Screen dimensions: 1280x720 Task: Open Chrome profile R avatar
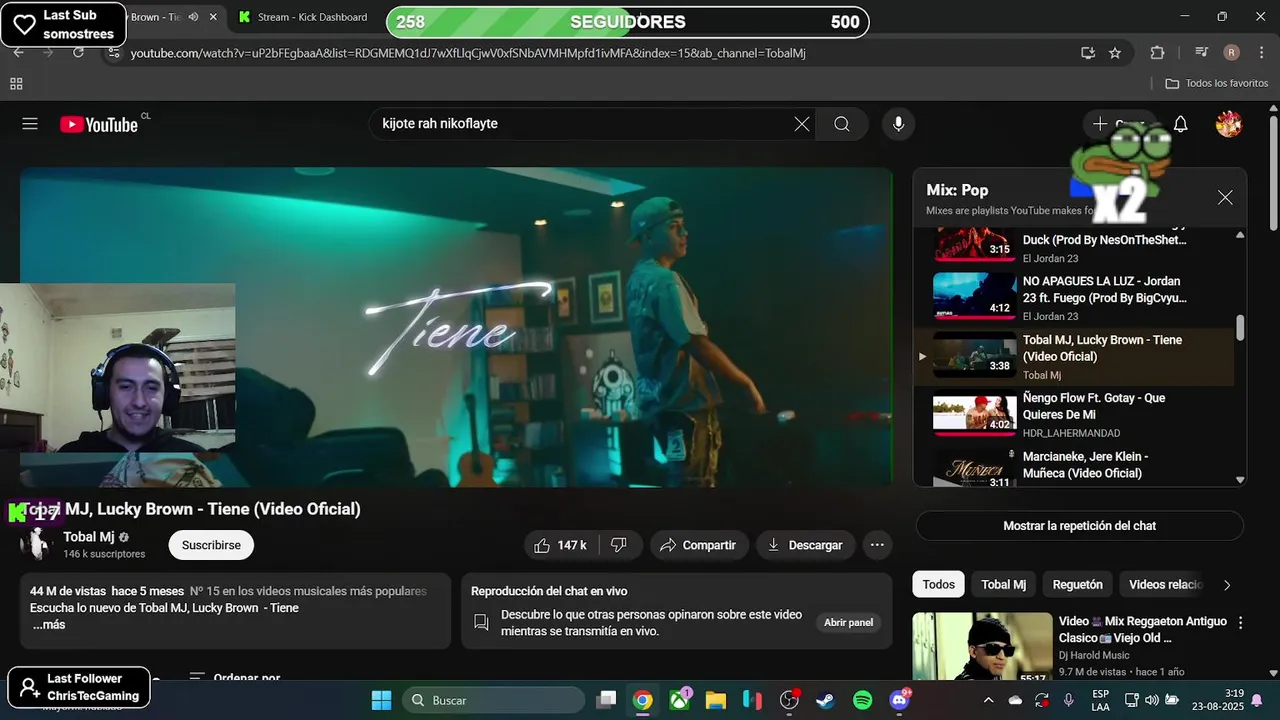tap(1232, 53)
